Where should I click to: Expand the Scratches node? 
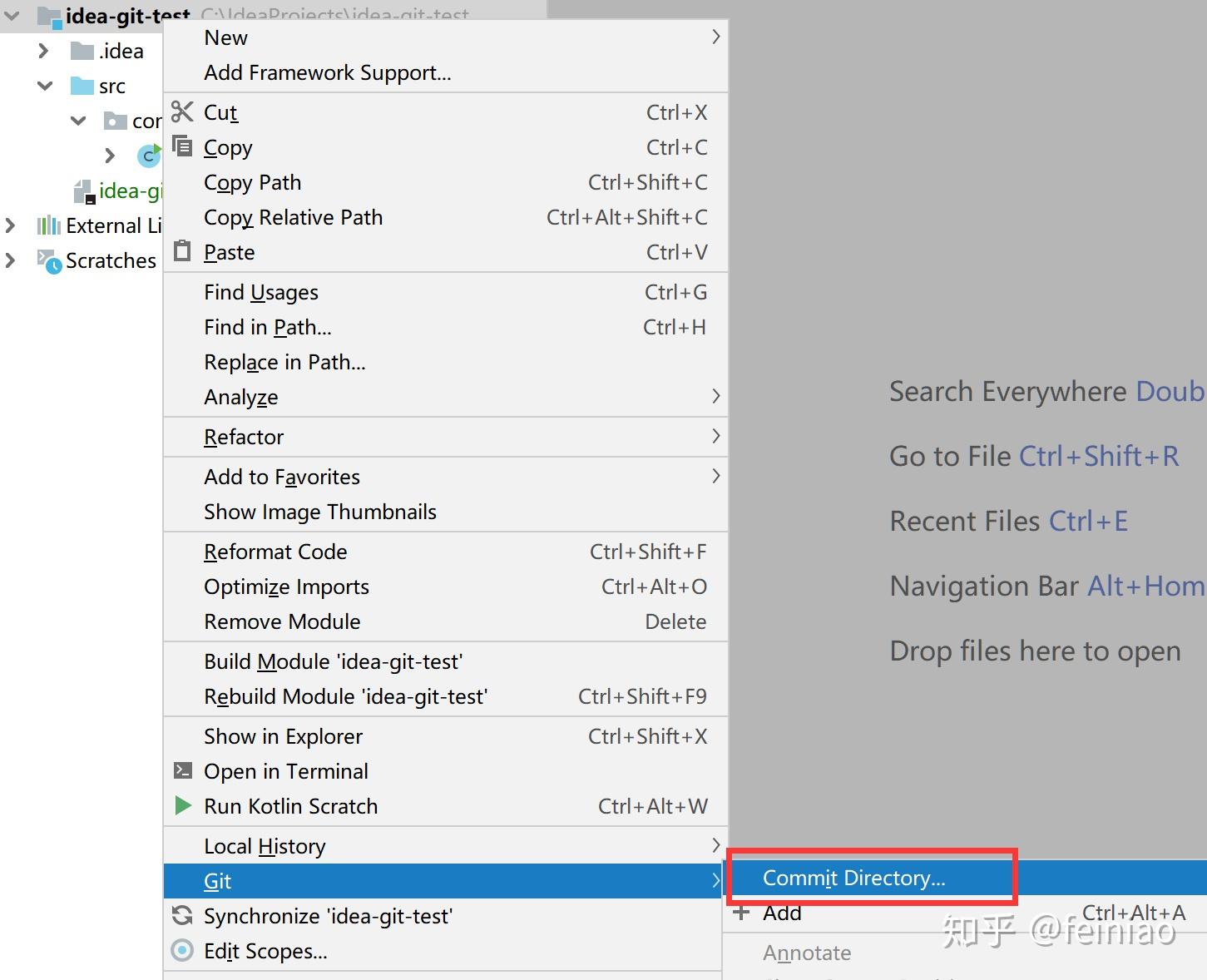pos(11,260)
